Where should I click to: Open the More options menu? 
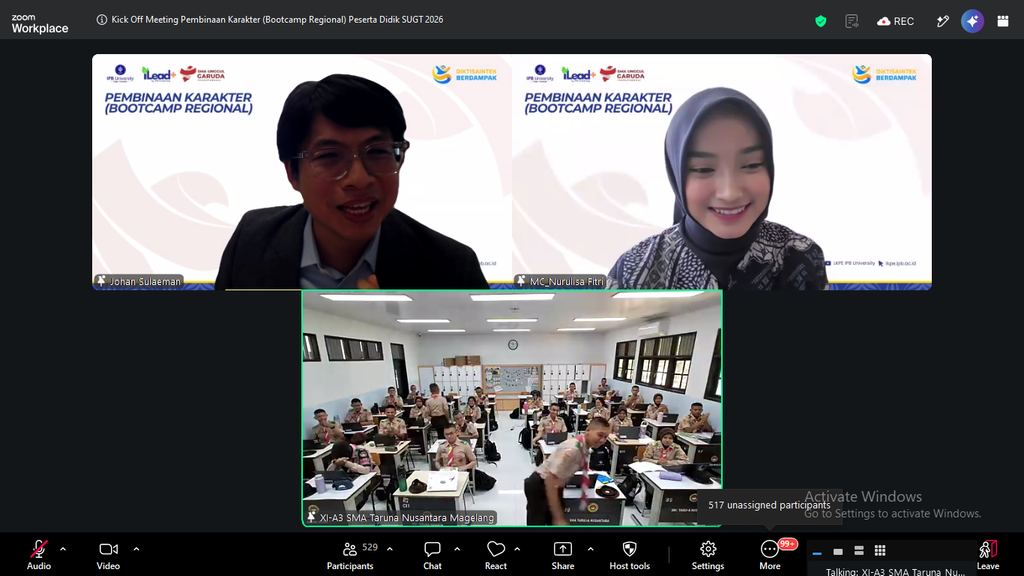coord(770,555)
